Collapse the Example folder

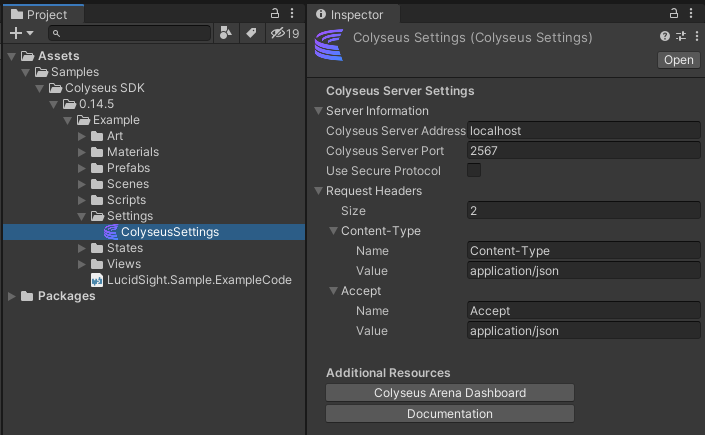68,120
